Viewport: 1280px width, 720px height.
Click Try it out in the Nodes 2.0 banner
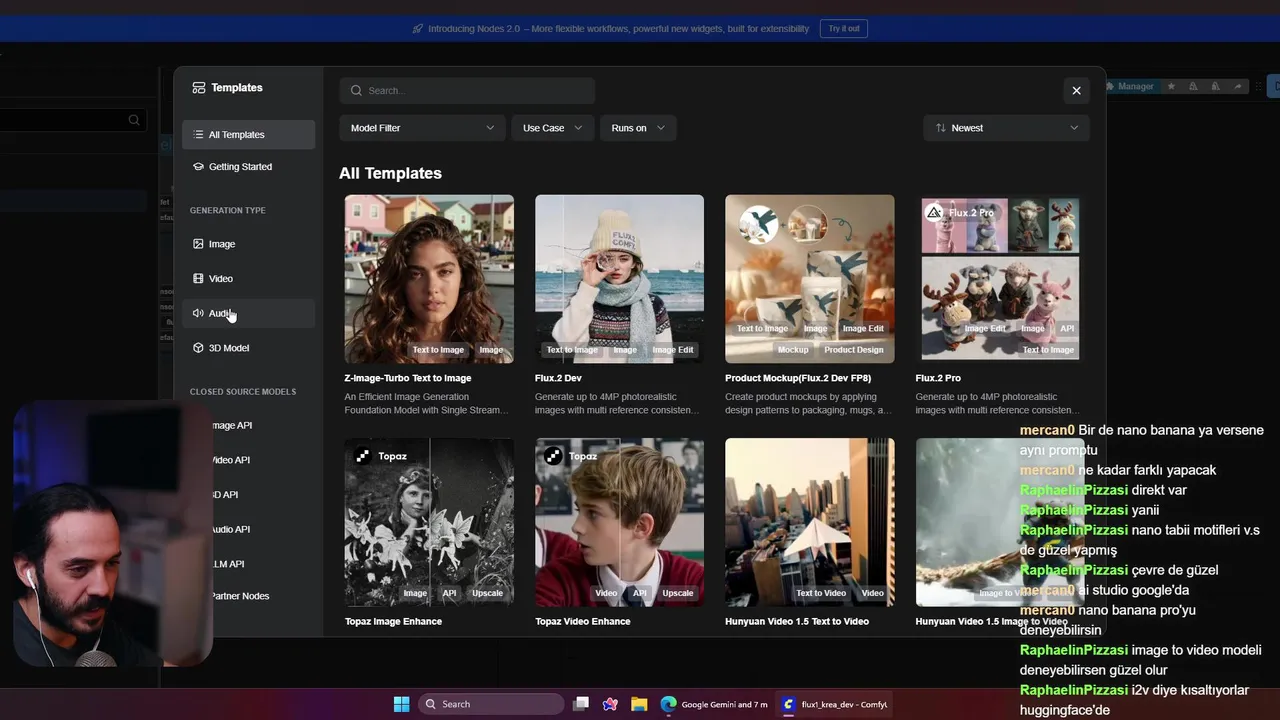tap(844, 29)
